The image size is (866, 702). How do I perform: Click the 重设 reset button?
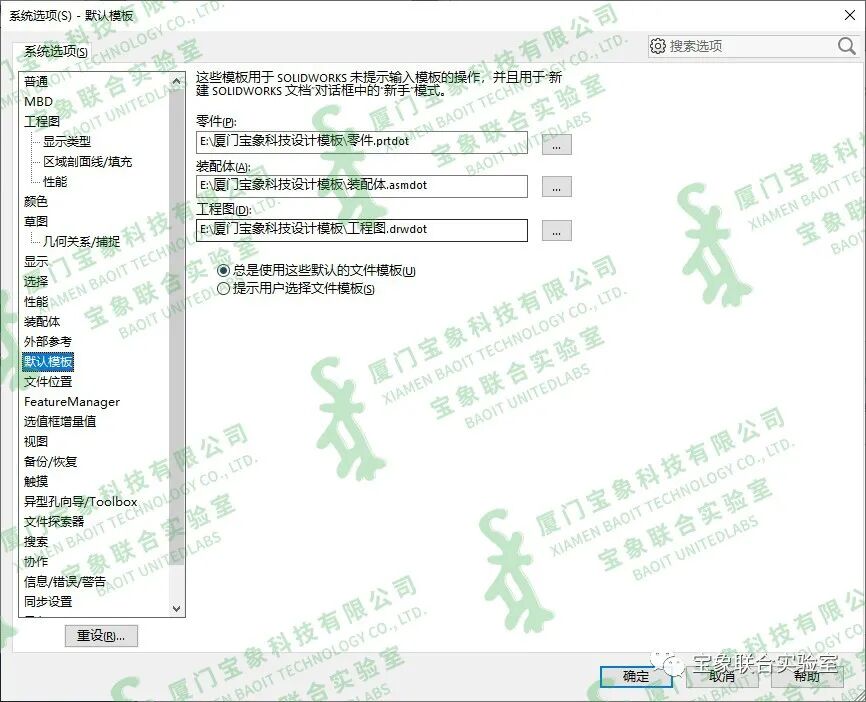click(x=101, y=636)
